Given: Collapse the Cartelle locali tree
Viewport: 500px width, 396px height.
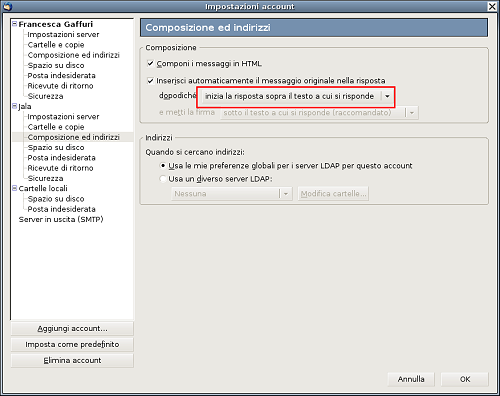Looking at the screenshot, I should tap(15, 188).
